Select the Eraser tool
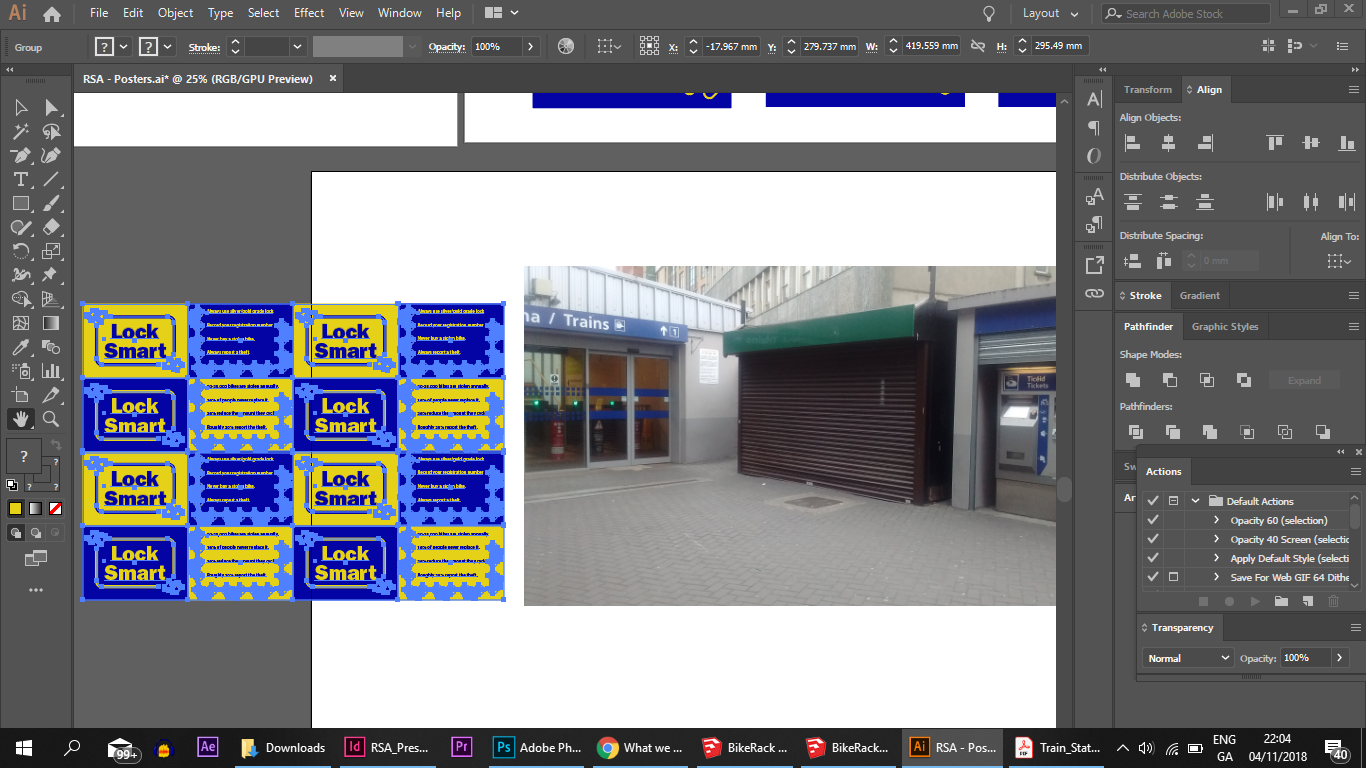Image resolution: width=1366 pixels, height=768 pixels. pyautogui.click(x=51, y=227)
